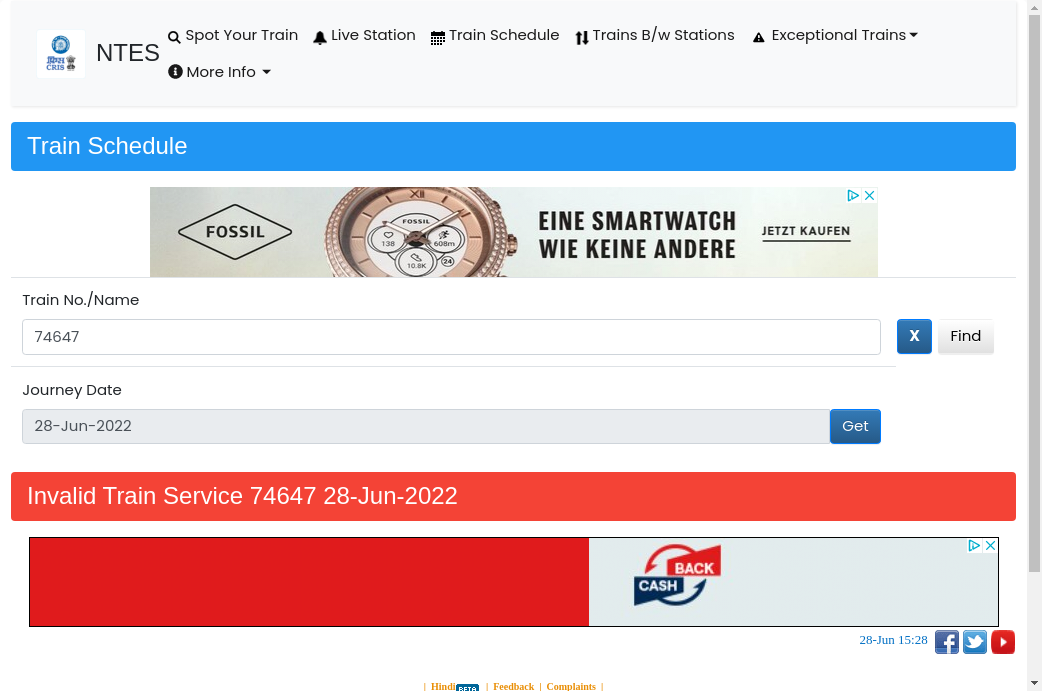Click the NTES brand title
1042x691 pixels.
[128, 53]
